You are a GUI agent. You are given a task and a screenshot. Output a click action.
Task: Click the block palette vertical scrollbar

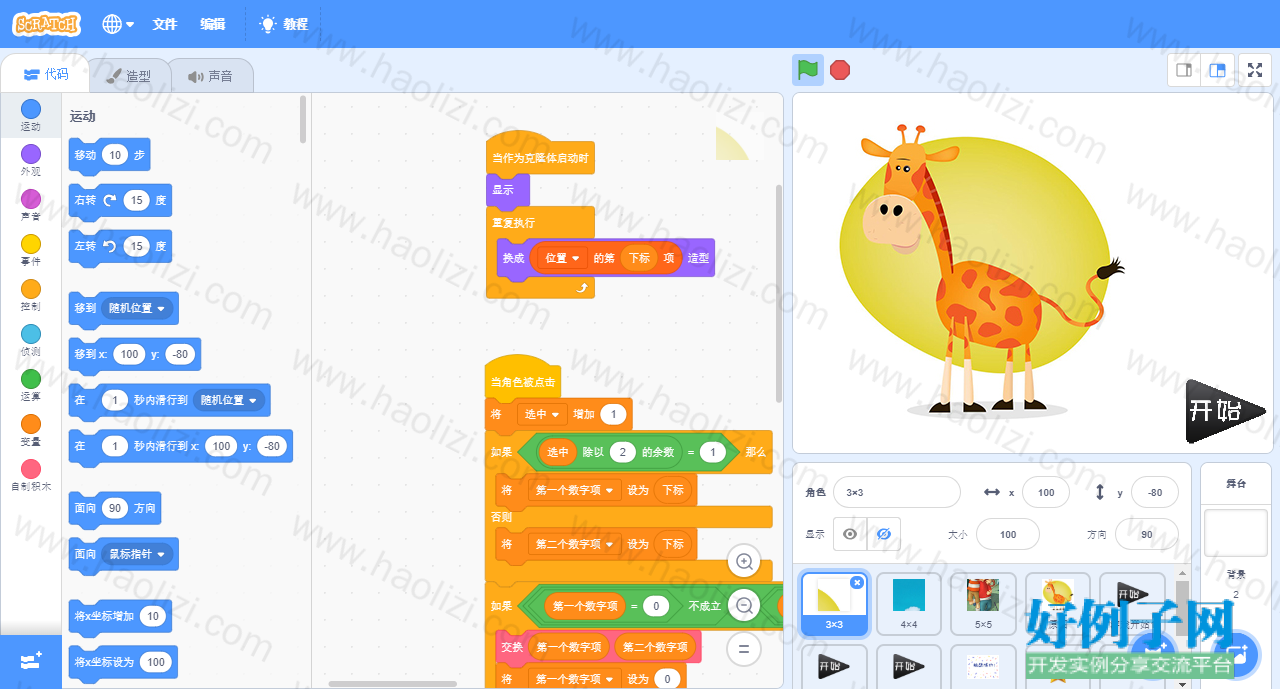coord(303,119)
